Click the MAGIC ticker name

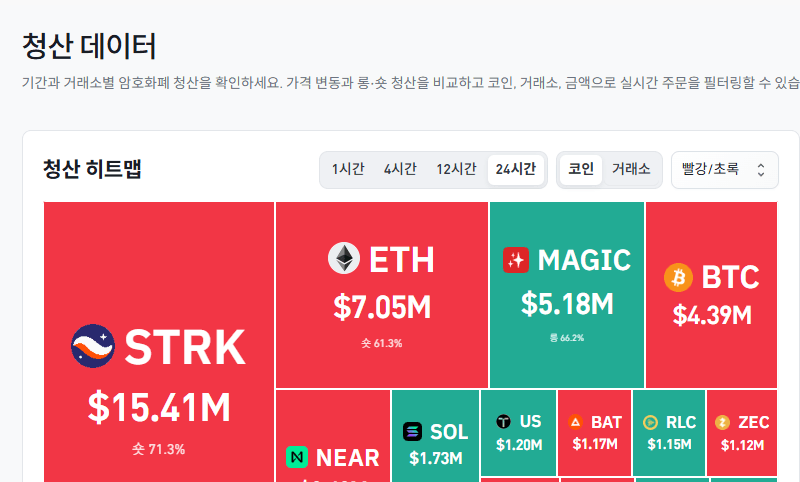584,260
